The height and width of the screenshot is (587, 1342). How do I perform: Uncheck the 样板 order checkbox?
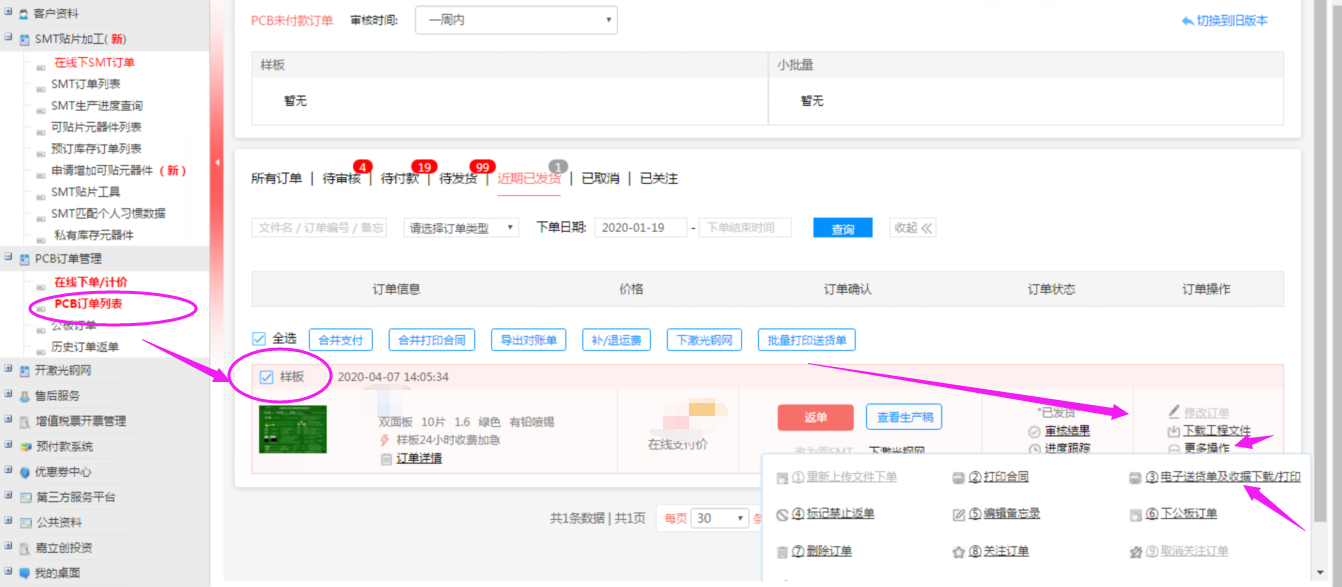pyautogui.click(x=266, y=377)
